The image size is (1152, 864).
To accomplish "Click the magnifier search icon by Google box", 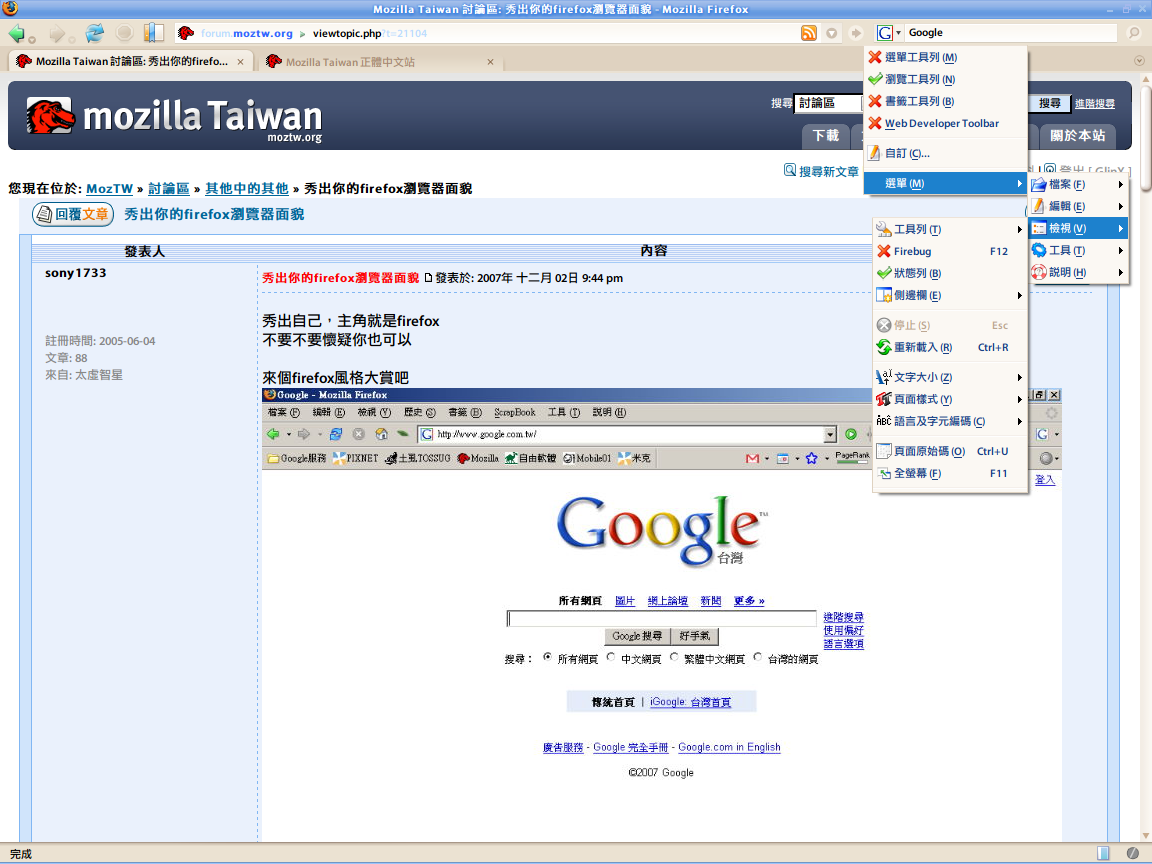I will (x=1134, y=33).
